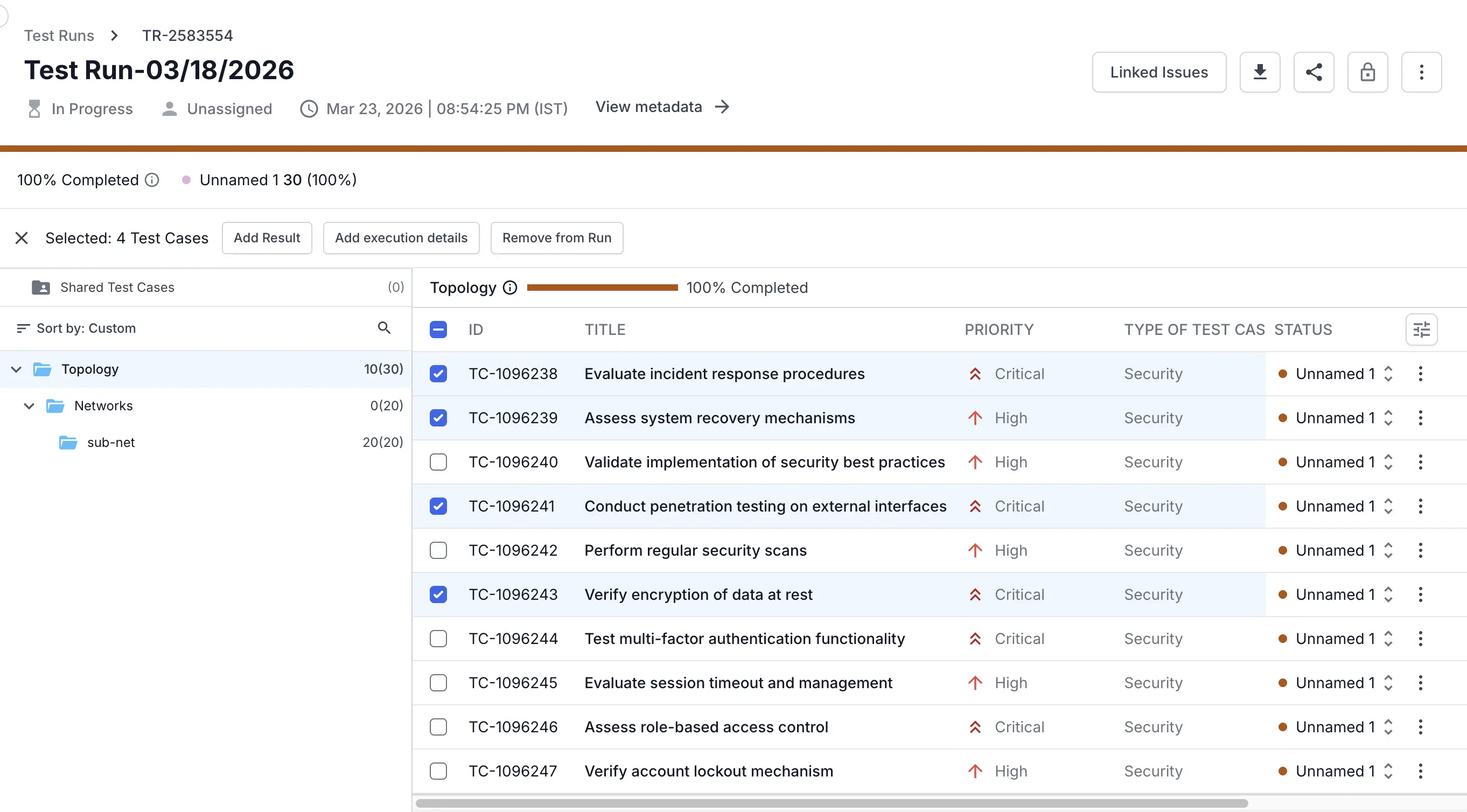Sort by the PRIORITY column header
The width and height of the screenshot is (1467, 812).
(x=999, y=330)
